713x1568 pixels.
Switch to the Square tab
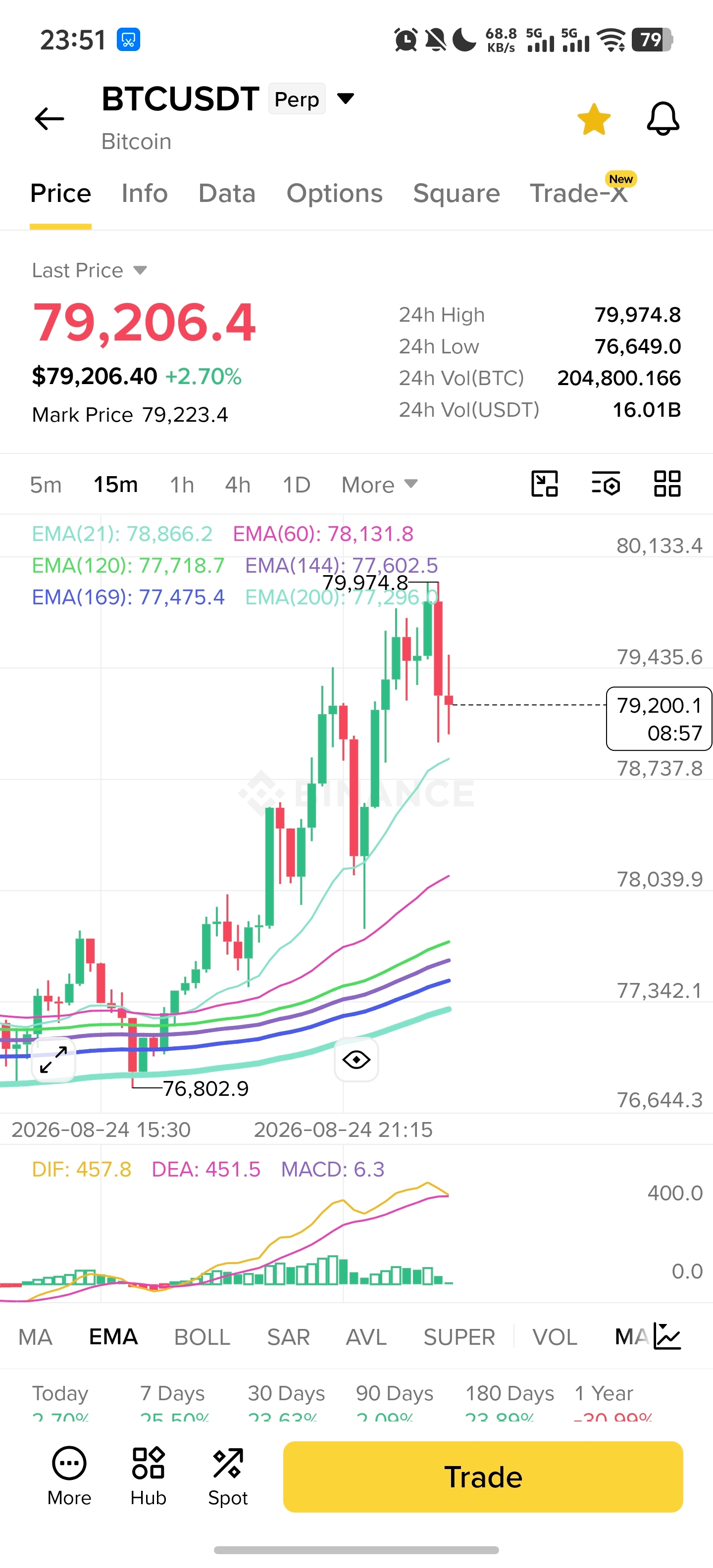click(456, 194)
